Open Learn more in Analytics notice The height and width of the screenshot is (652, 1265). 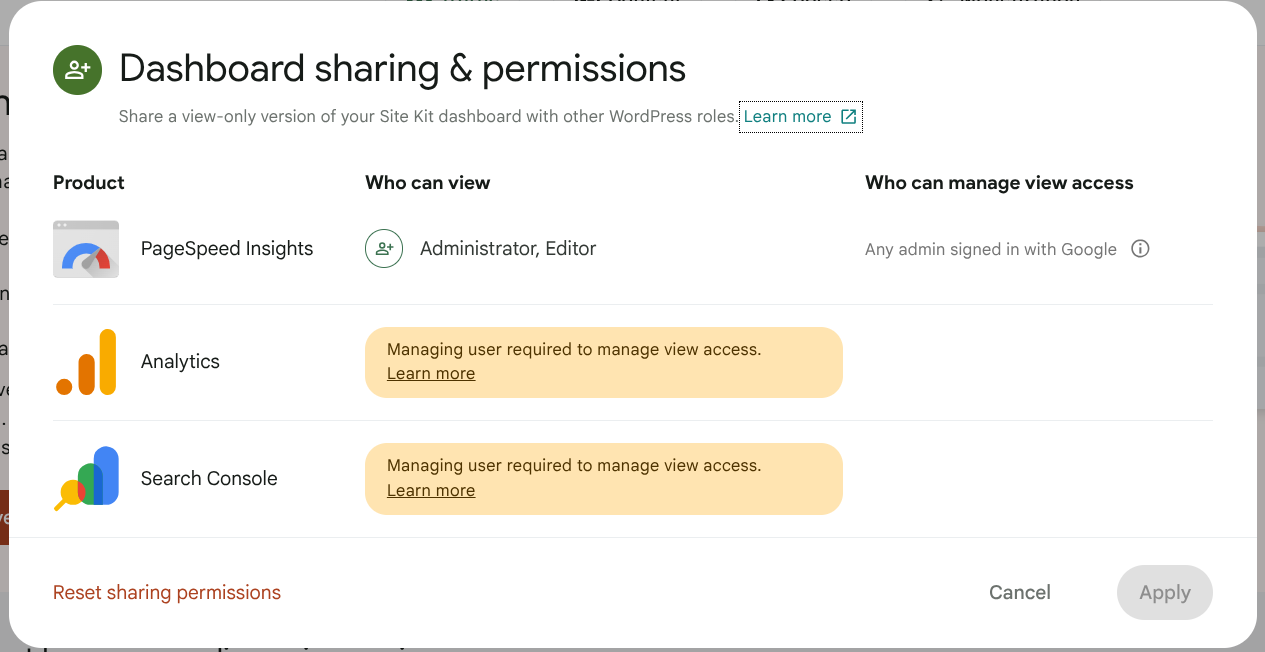[431, 374]
